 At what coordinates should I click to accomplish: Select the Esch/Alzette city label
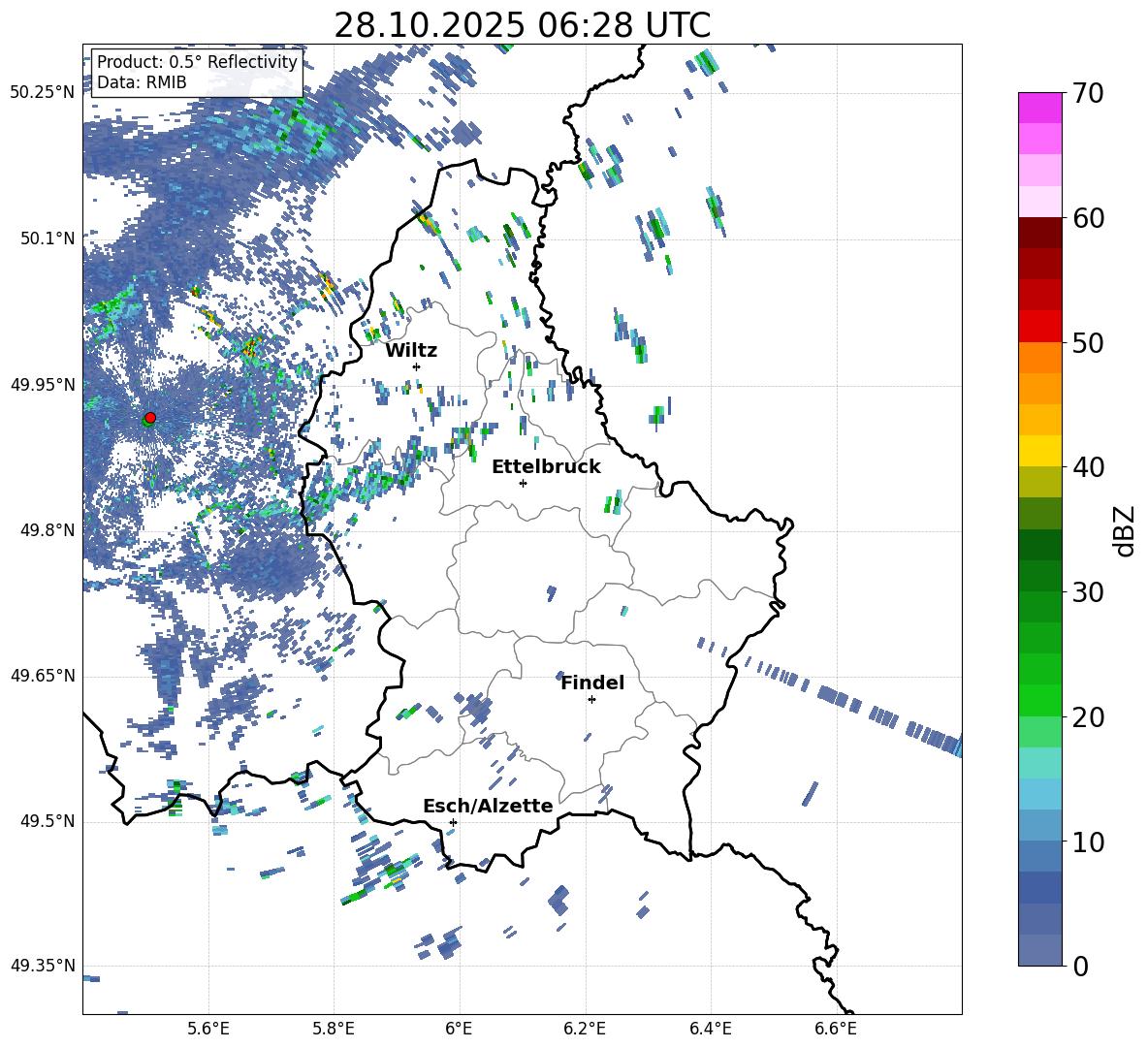pyautogui.click(x=488, y=806)
